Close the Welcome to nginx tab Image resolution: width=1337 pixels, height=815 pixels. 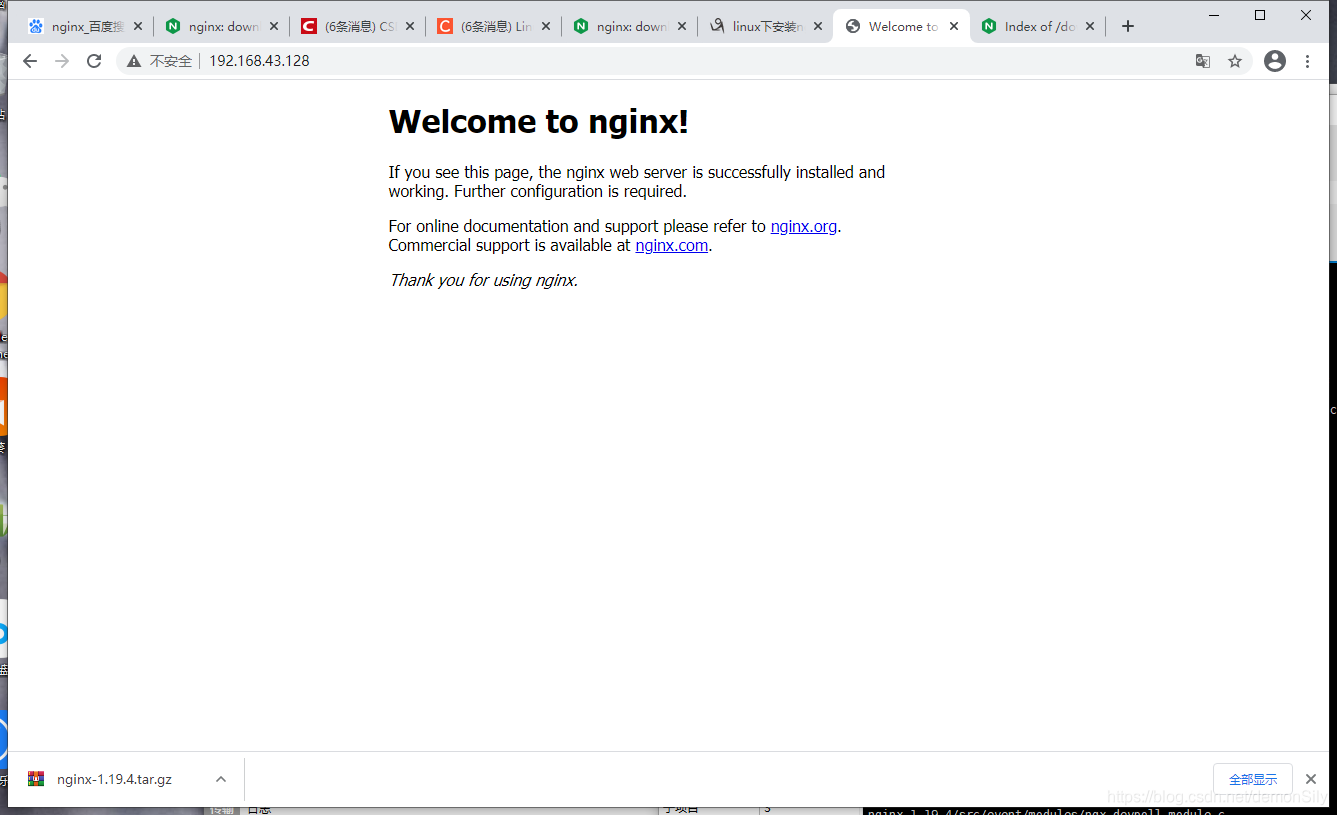(954, 27)
